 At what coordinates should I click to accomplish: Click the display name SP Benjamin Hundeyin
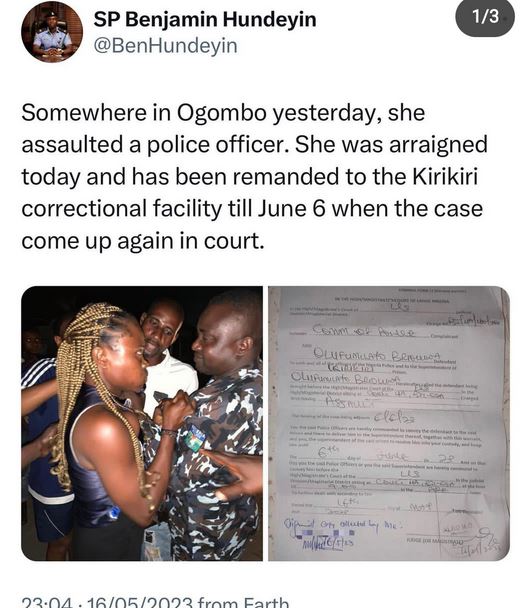click(x=205, y=19)
